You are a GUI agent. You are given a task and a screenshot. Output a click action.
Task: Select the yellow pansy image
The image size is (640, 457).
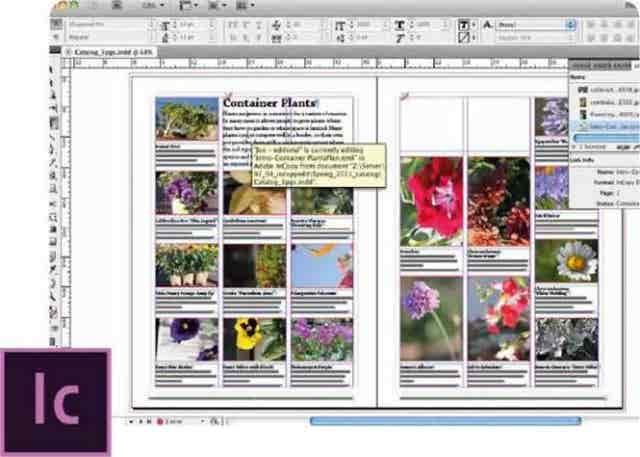254,339
